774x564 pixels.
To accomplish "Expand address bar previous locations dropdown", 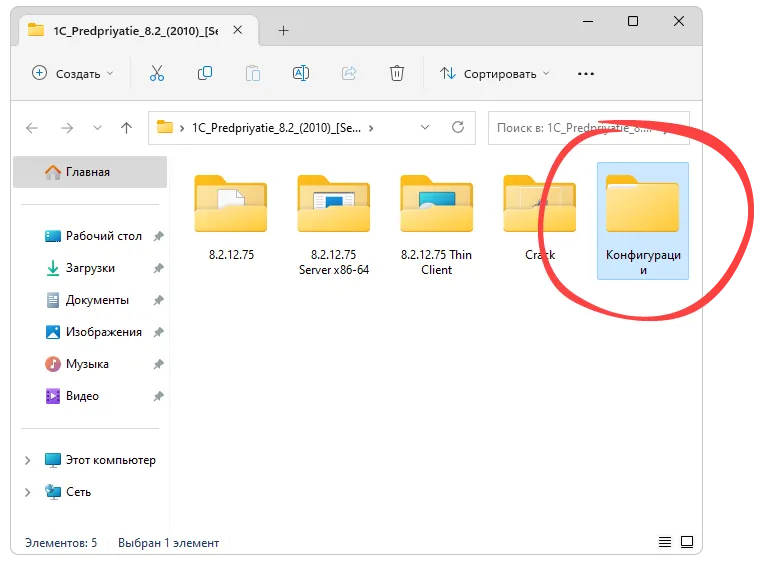I will point(425,127).
